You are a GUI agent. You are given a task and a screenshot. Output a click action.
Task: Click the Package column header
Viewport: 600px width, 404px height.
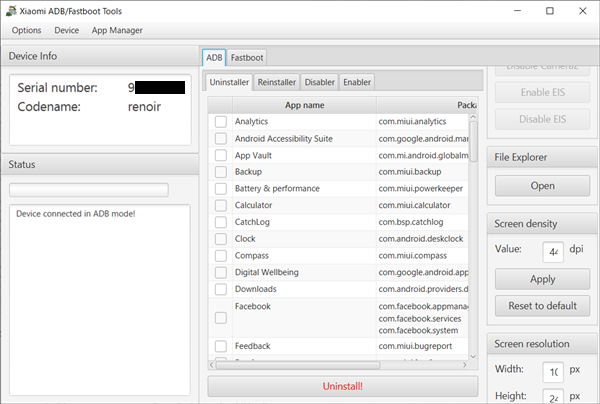click(x=427, y=105)
